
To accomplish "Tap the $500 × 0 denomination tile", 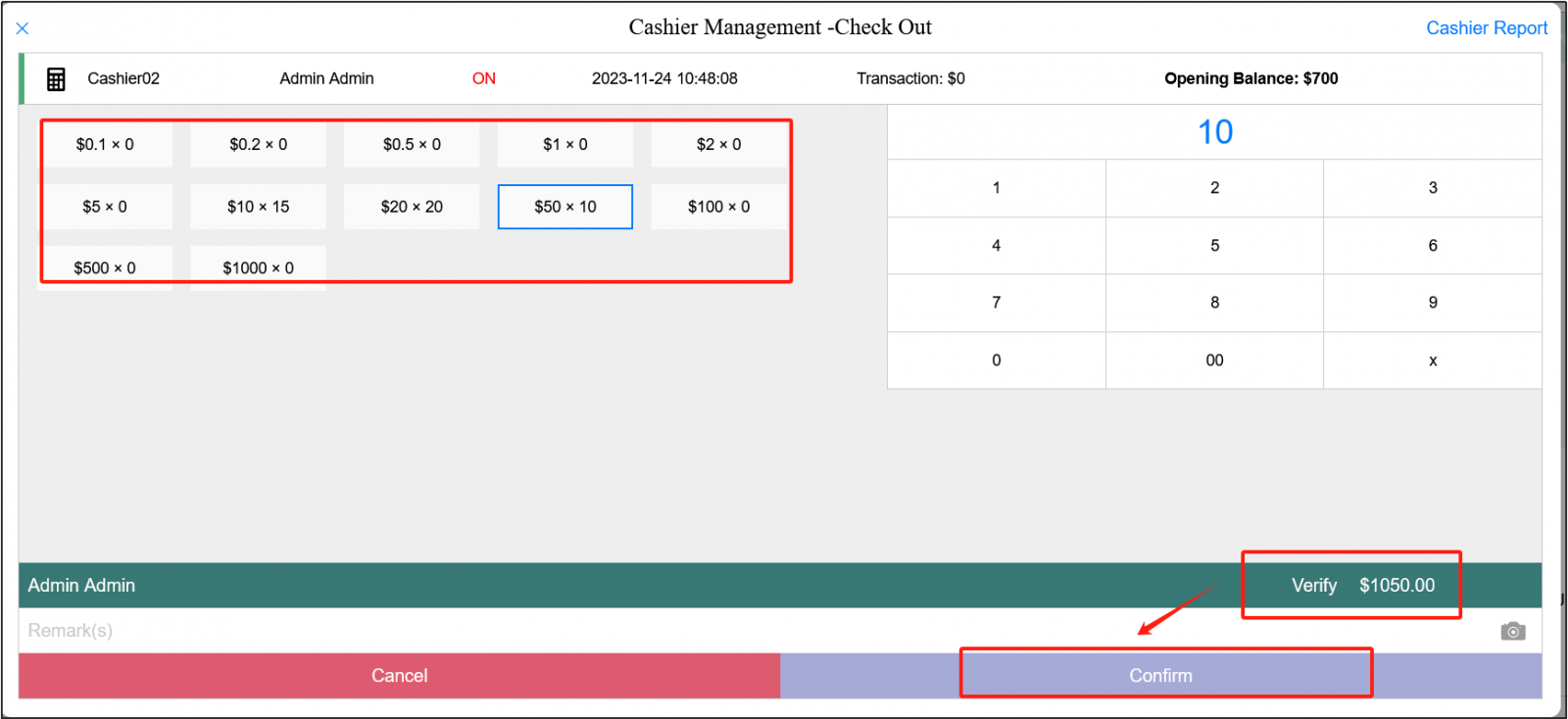I will [105, 267].
